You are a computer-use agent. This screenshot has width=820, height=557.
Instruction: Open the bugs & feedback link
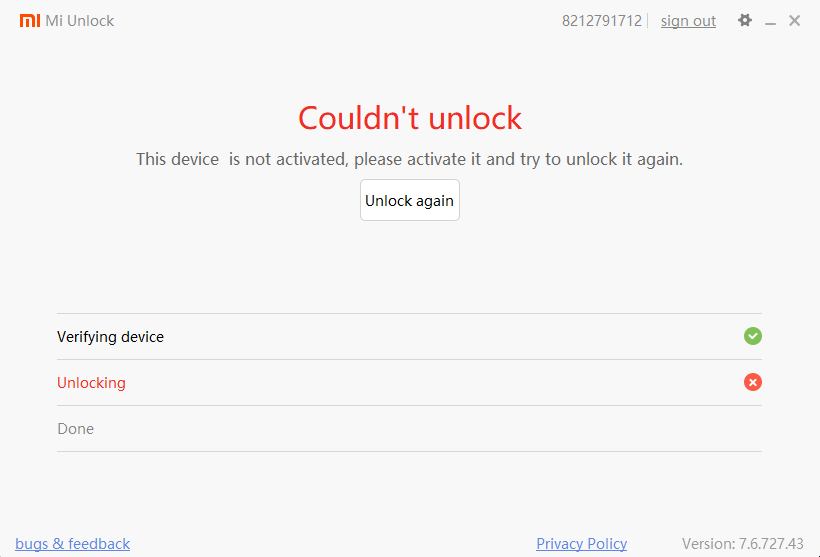[x=73, y=544]
